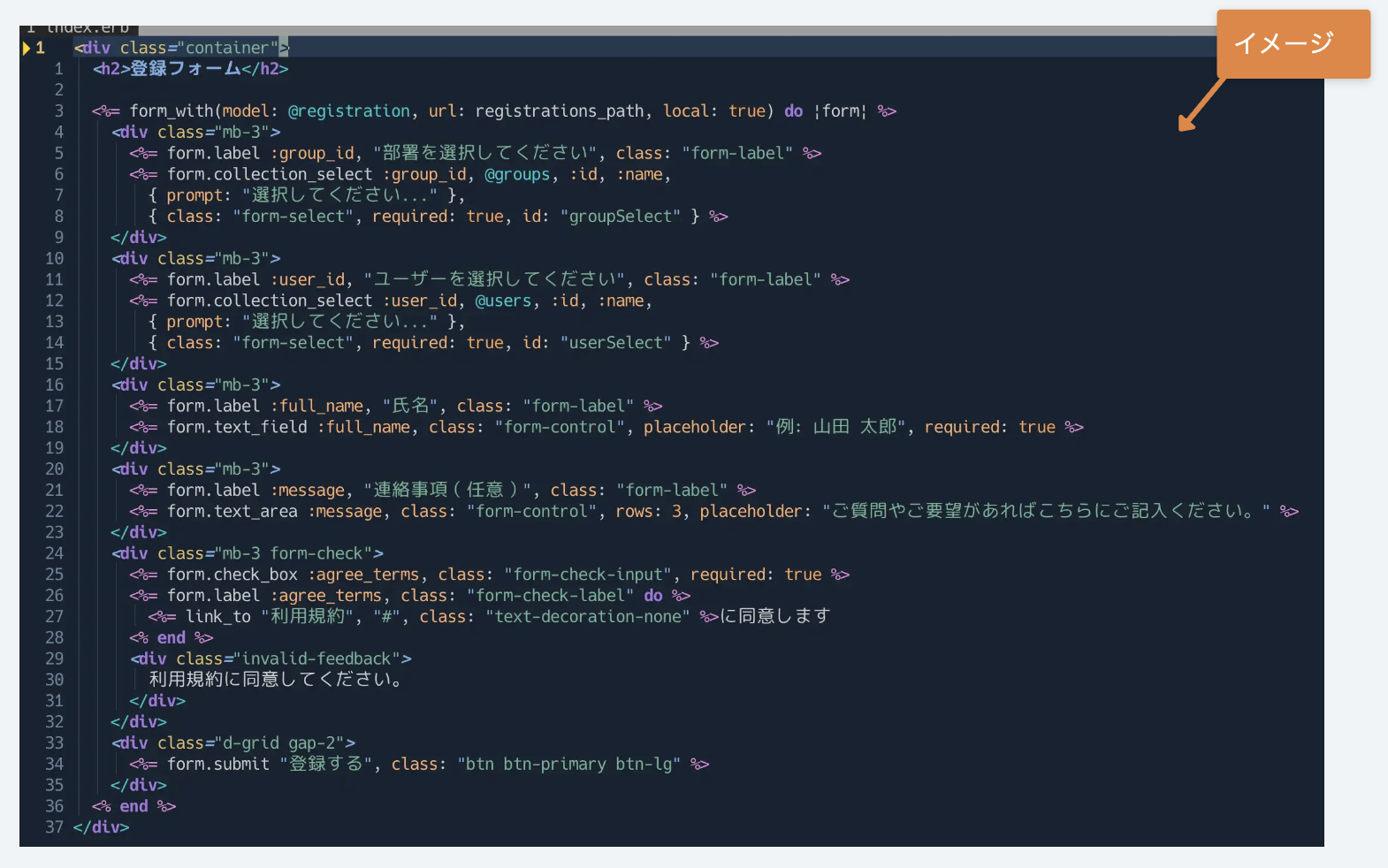Click relative line number 10 in gutter

54,259
